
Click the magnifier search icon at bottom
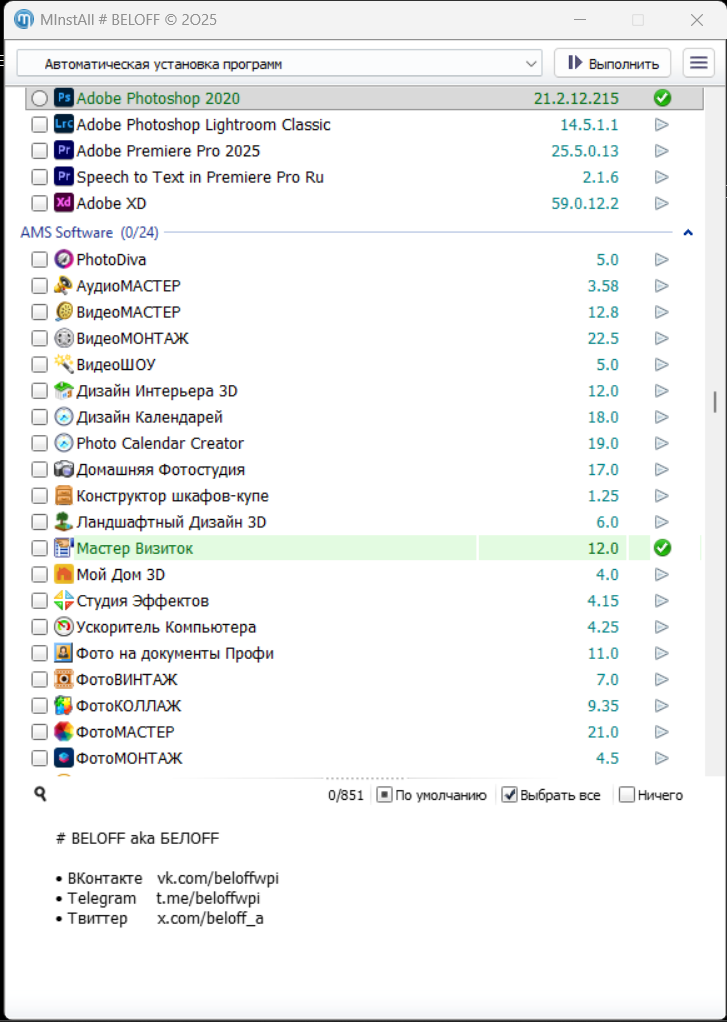click(x=40, y=794)
